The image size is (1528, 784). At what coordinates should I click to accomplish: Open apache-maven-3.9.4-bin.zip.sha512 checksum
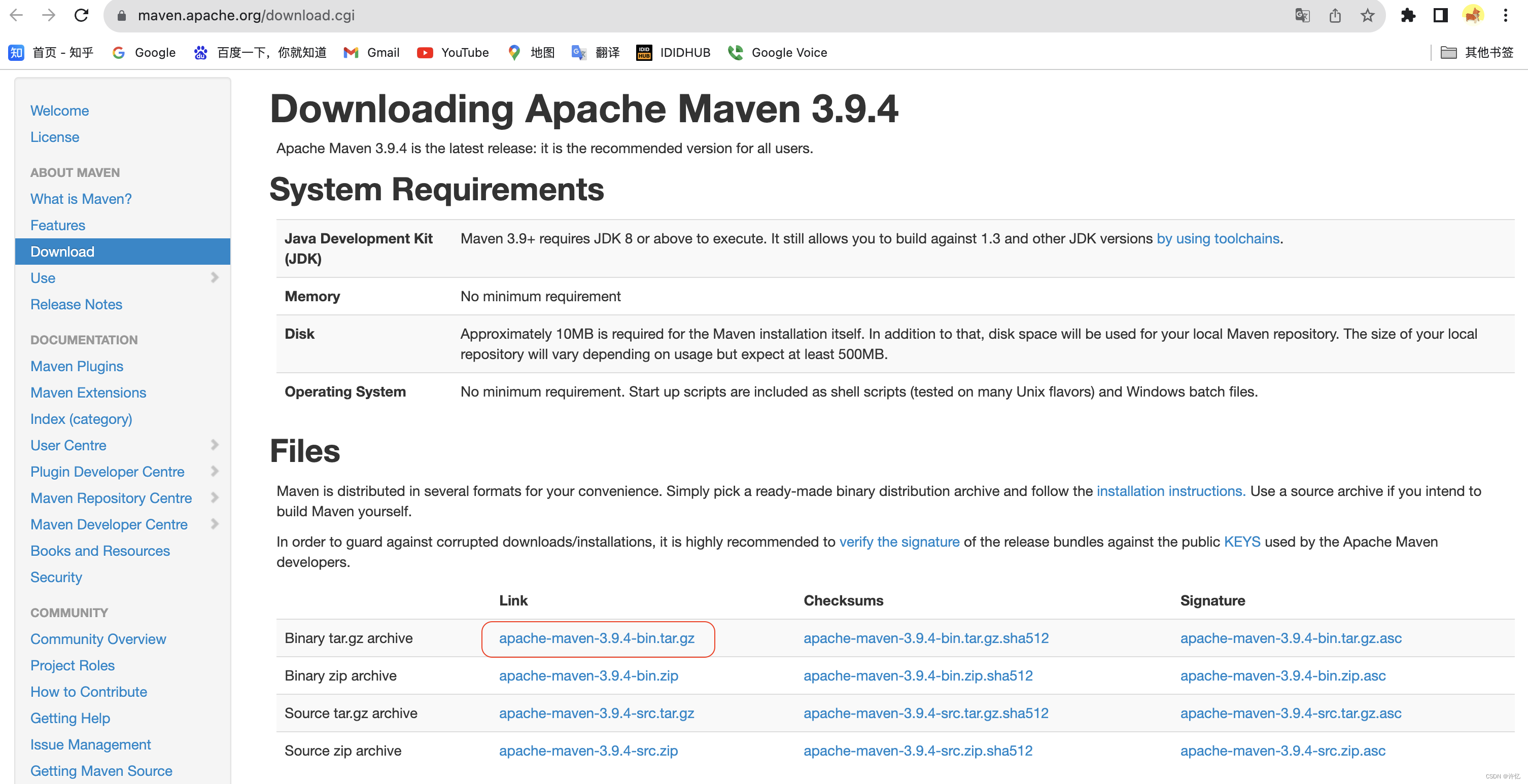(x=918, y=675)
